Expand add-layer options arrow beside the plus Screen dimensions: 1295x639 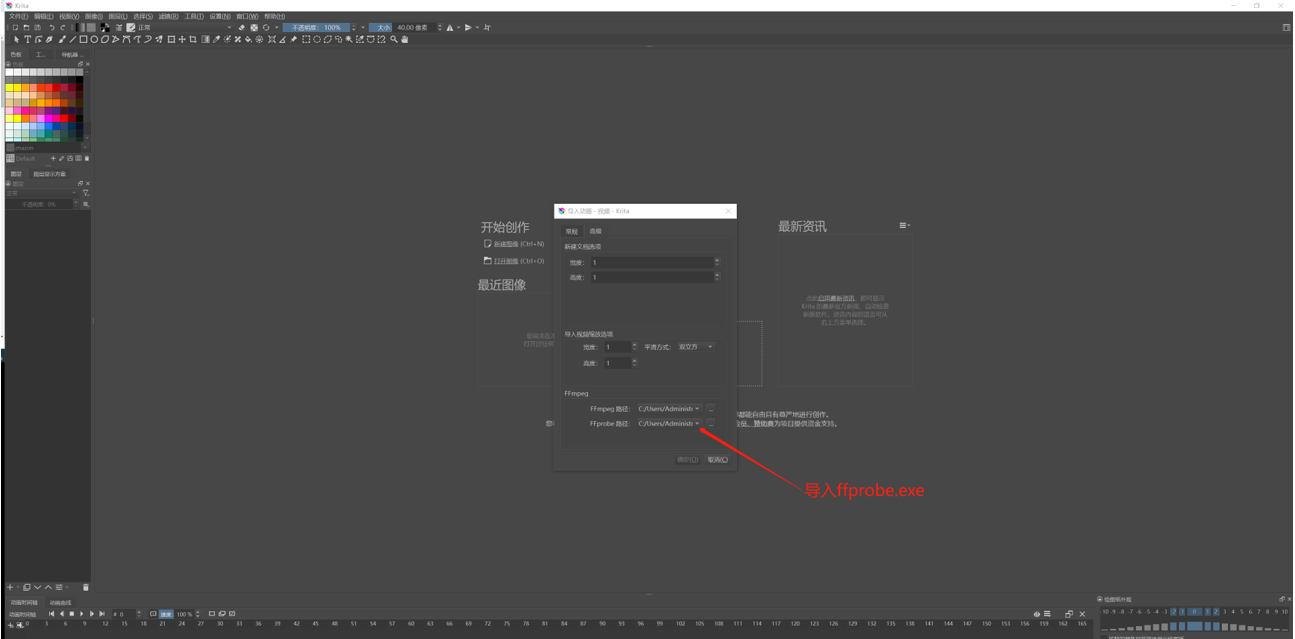(x=17, y=587)
